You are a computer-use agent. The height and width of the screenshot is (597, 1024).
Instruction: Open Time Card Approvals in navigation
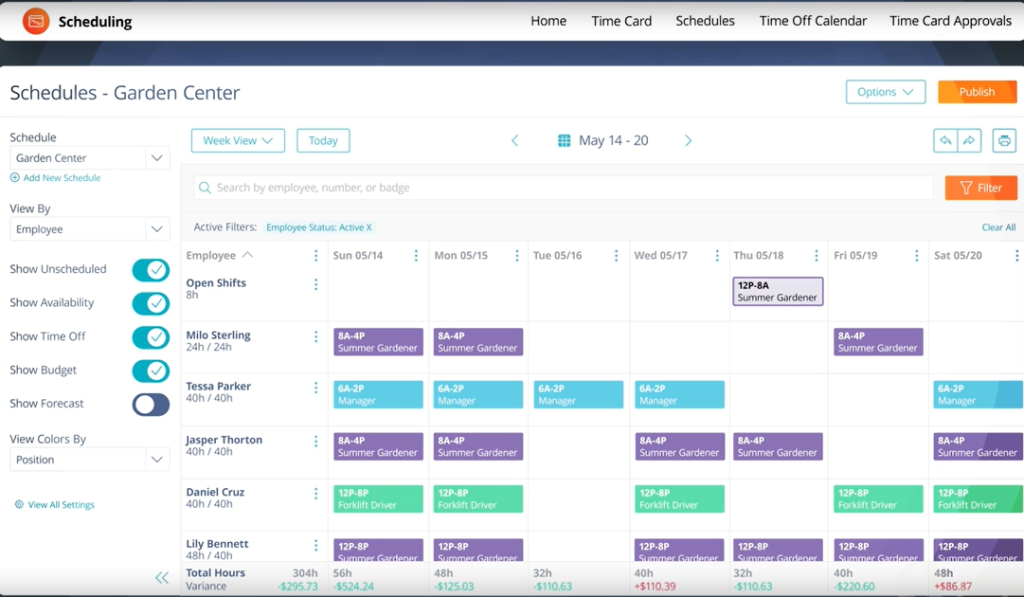coord(950,21)
